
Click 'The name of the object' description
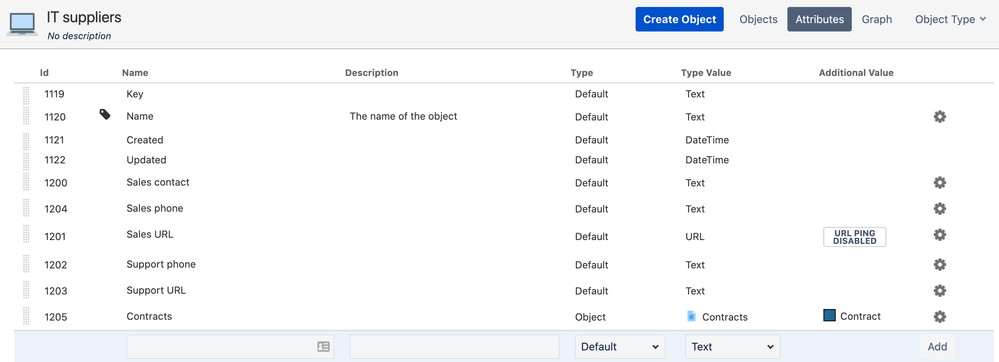point(403,117)
